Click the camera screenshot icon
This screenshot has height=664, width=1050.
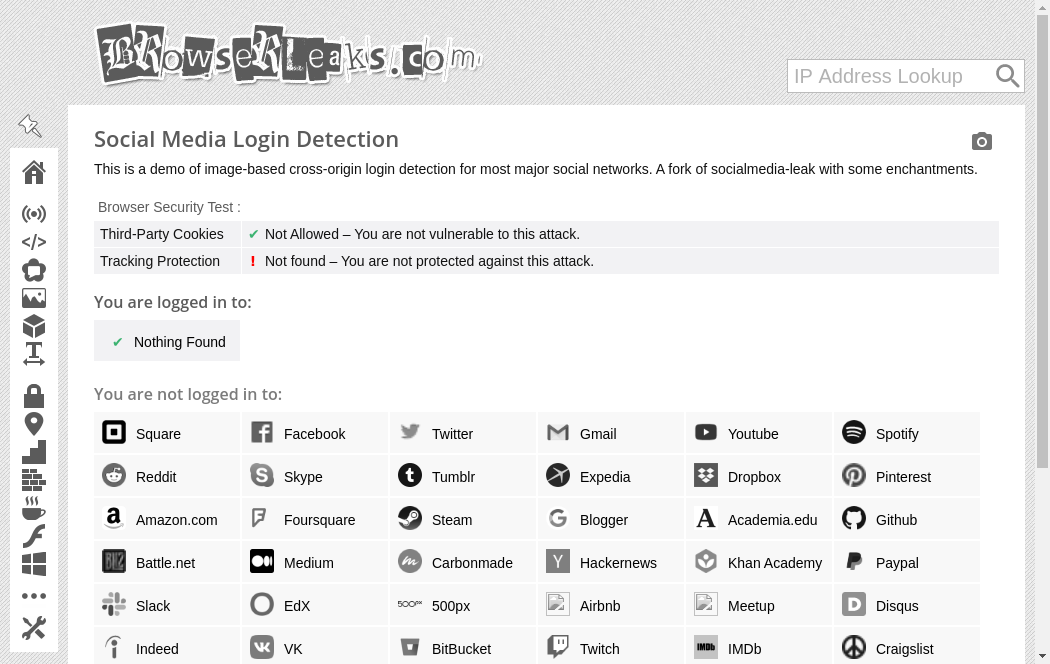click(982, 142)
